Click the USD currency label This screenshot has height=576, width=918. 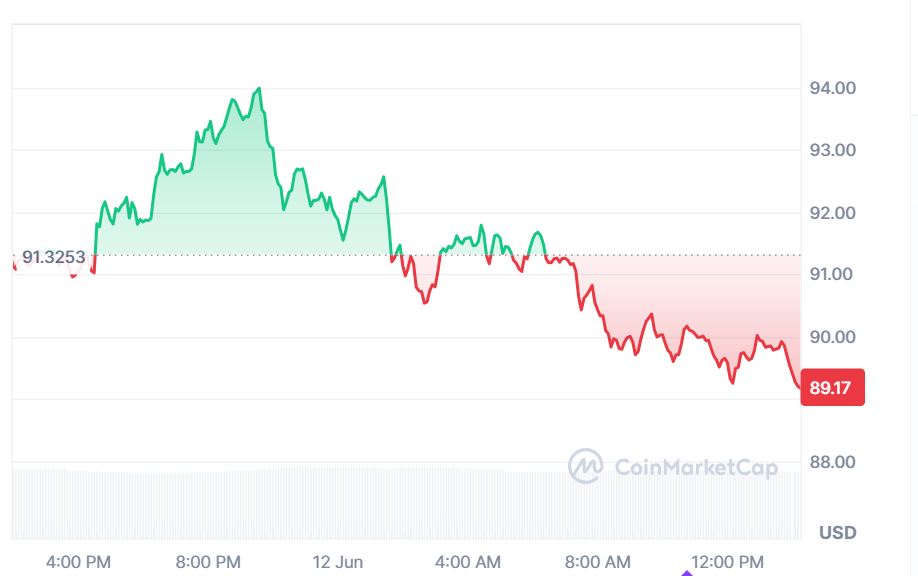[838, 533]
